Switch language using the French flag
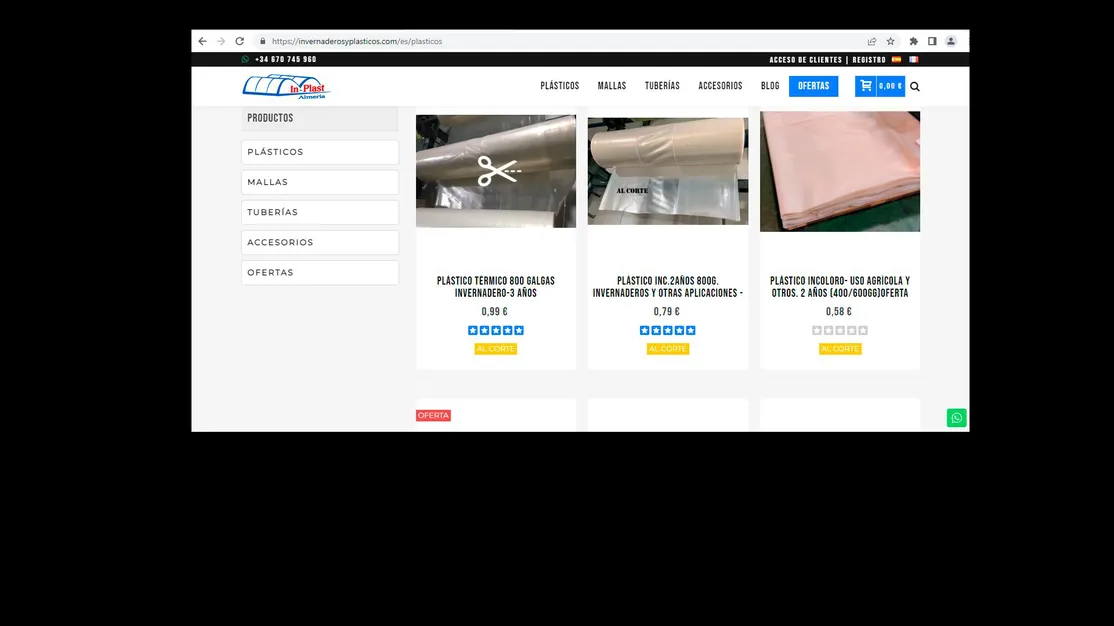The image size is (1114, 626). (914, 60)
